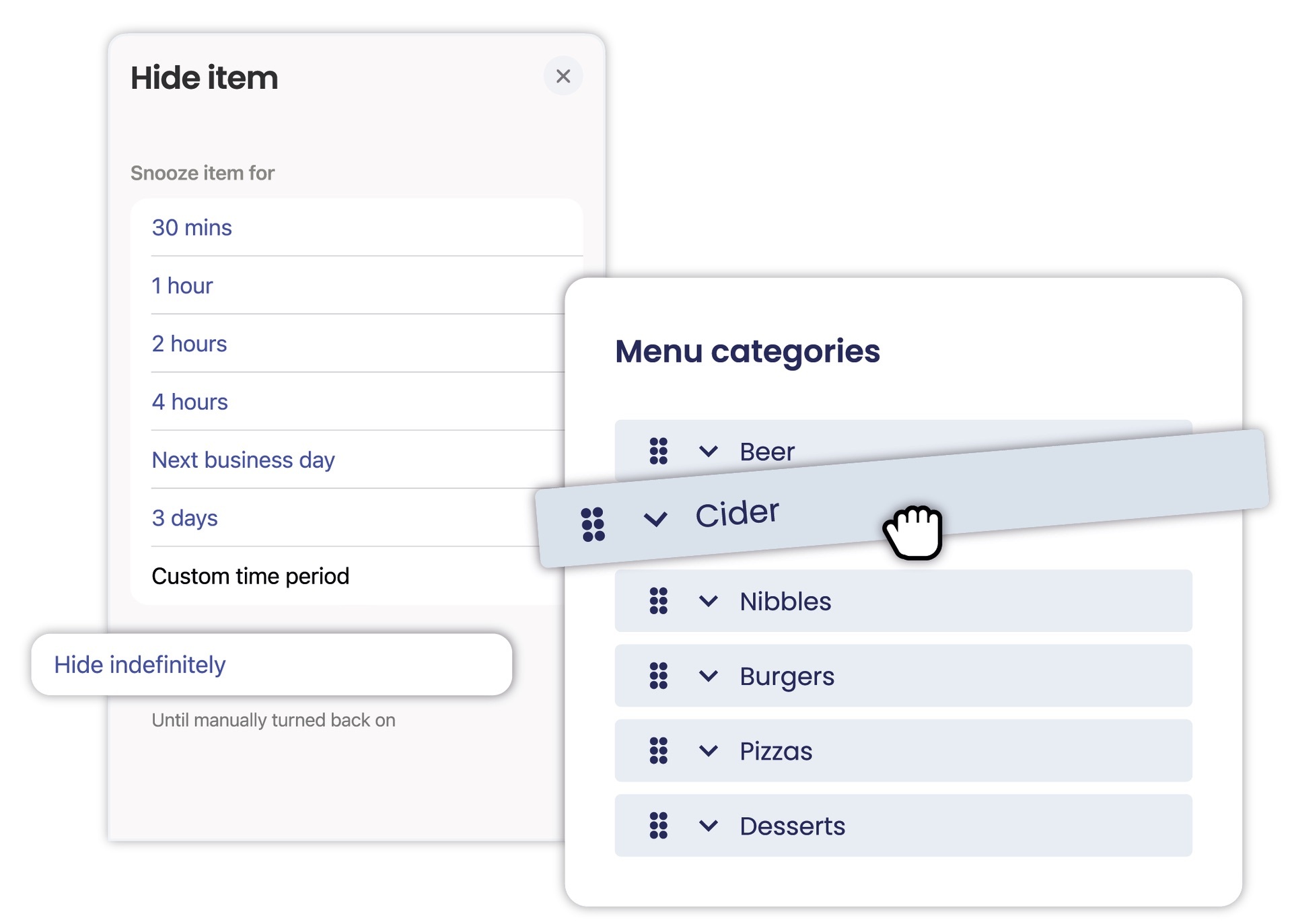Close the Hide item dialog
Screen dimensions: 1292x924
click(563, 76)
